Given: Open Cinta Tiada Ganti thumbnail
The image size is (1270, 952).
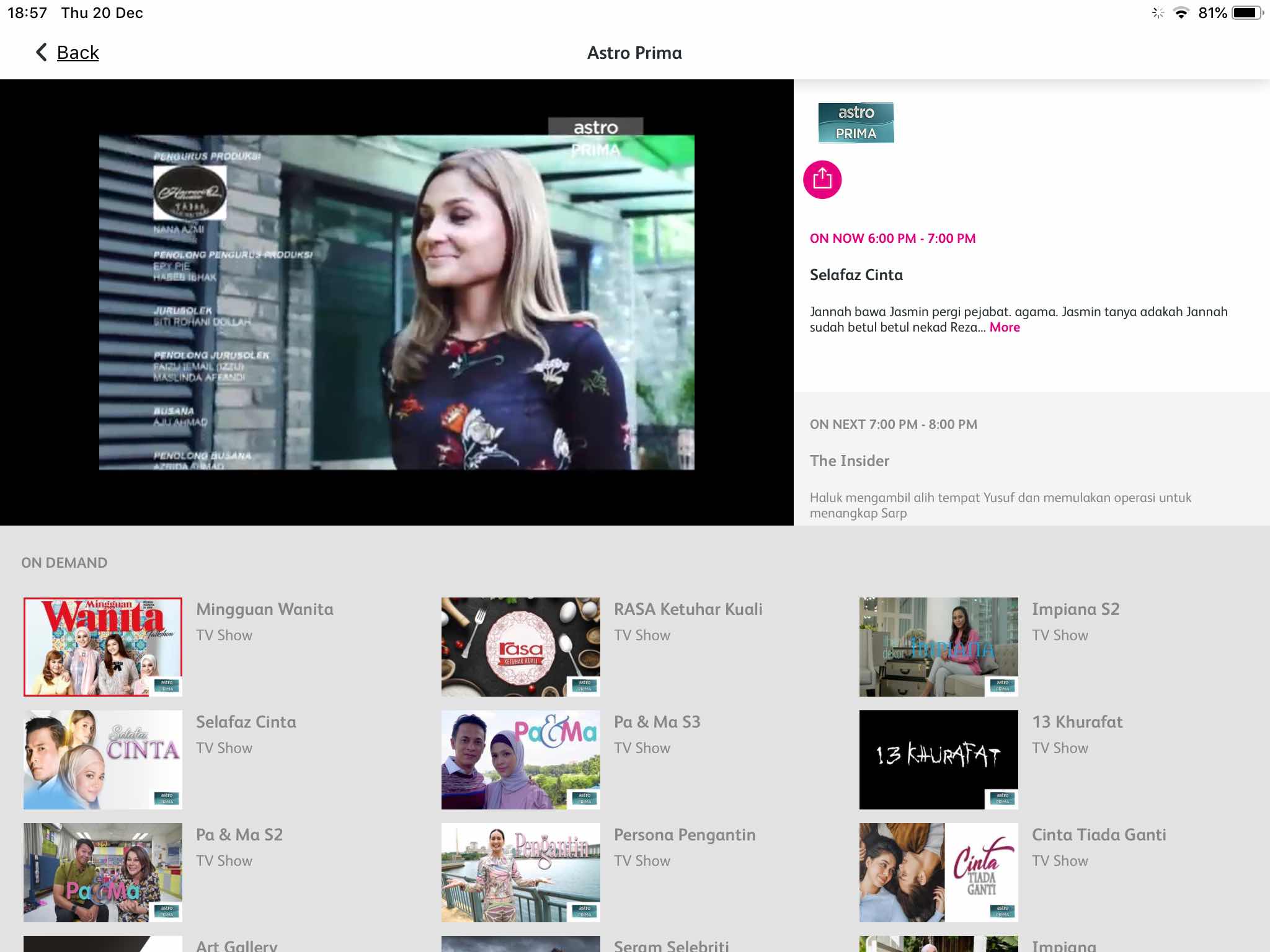Looking at the screenshot, I should click(x=939, y=873).
